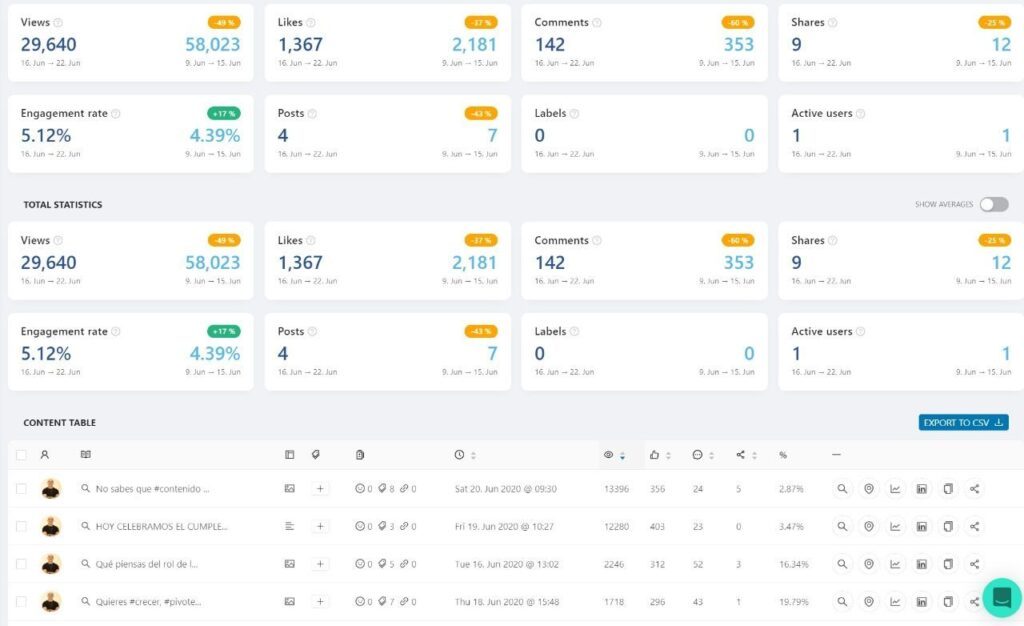
Task: Open the LinkedIn icon on the 'HOY CELEBRAMOS' row
Action: coord(922,526)
